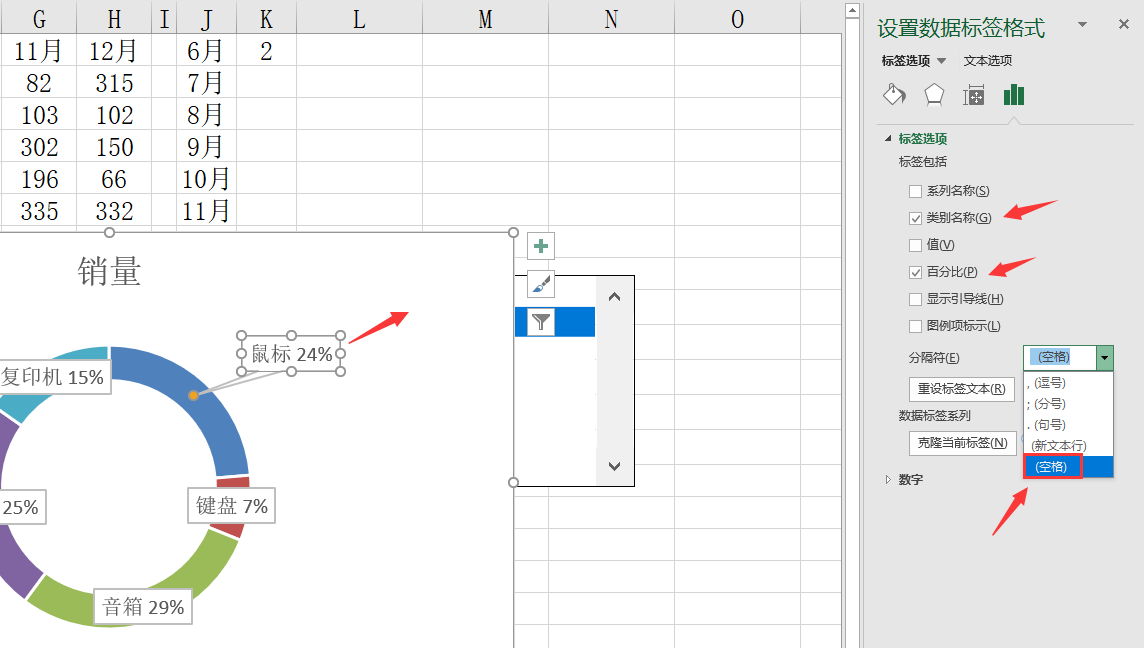Click the cell containing 10月

(x=206, y=180)
